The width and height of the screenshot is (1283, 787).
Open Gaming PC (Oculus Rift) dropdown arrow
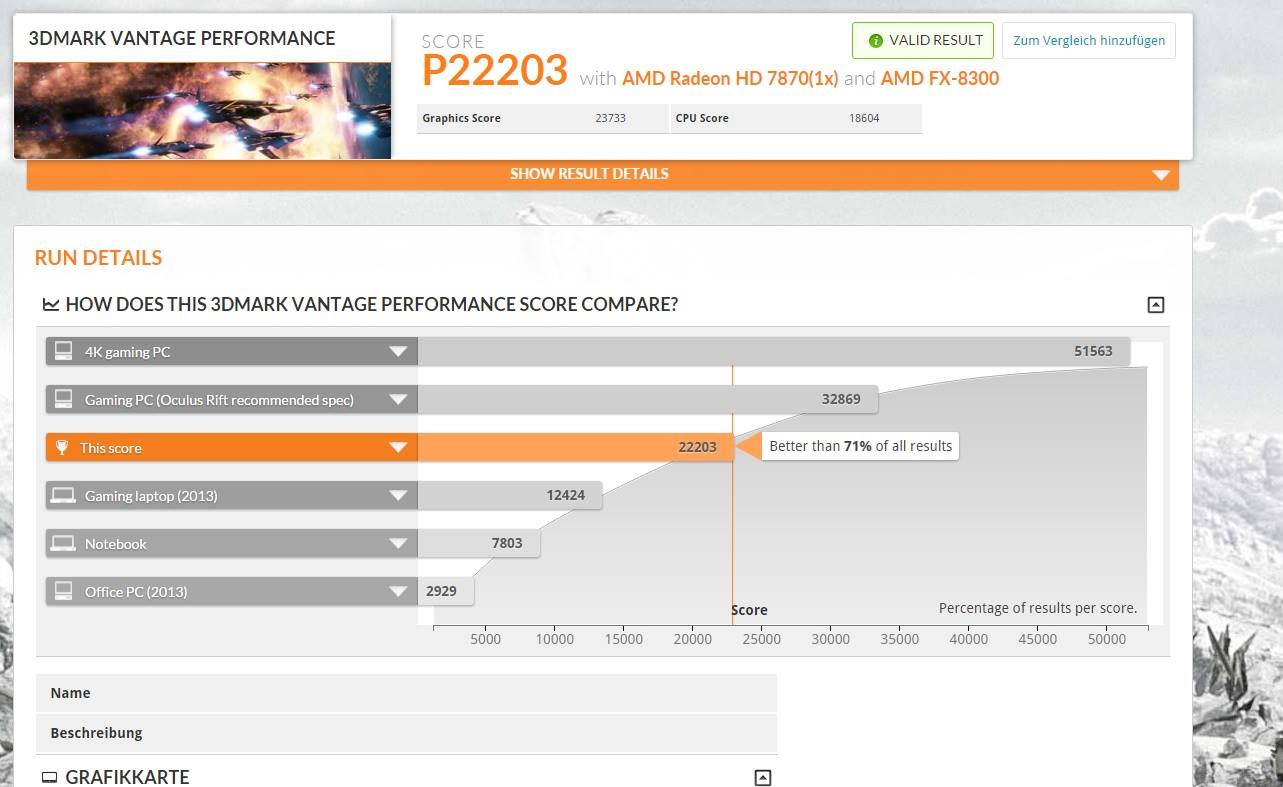(x=398, y=400)
